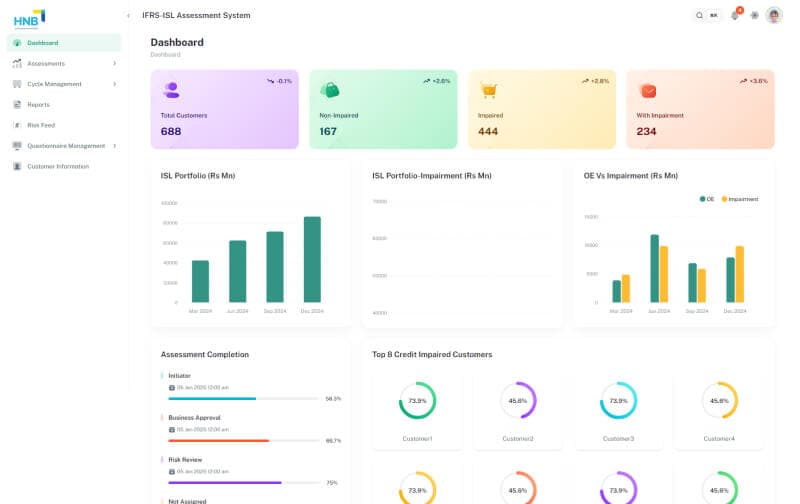Click the Total Customers value 688
Viewport: 800px width, 504px height.
coord(171,132)
